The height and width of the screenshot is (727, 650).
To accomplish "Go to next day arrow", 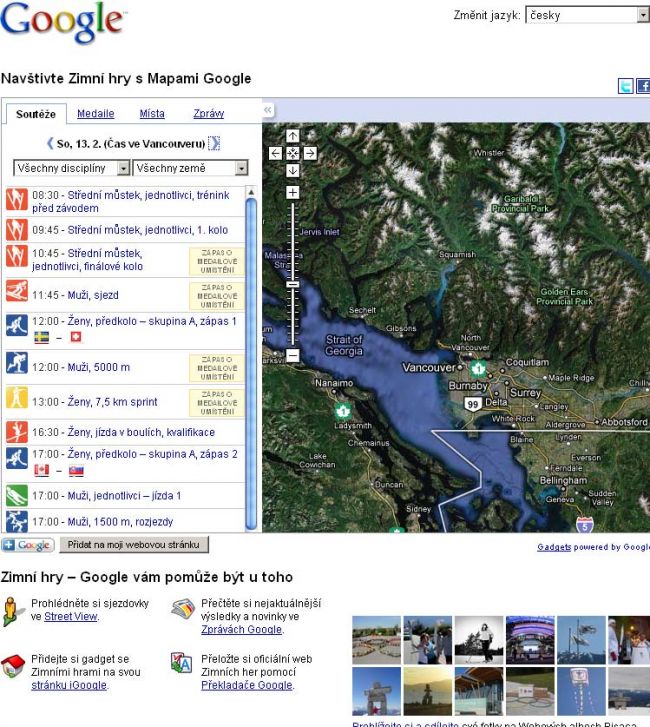I will (214, 143).
